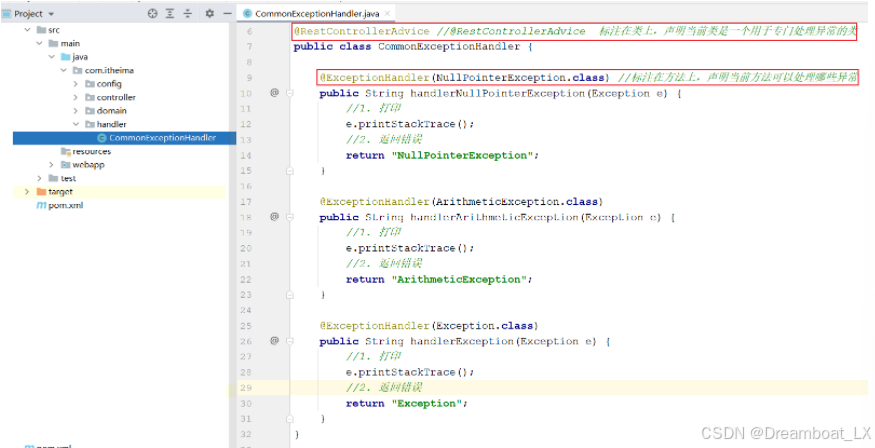Open Project panel settings gear

coord(209,13)
